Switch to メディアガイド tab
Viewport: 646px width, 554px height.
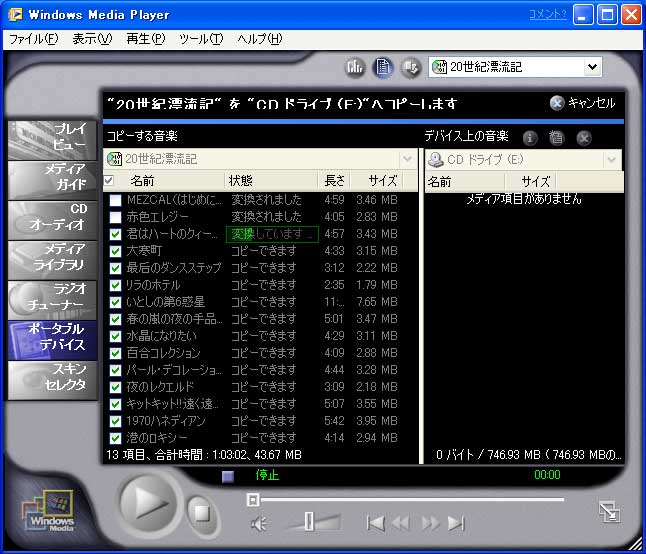click(52, 180)
